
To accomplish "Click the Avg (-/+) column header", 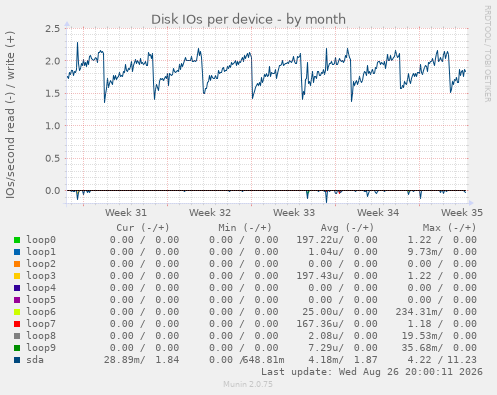I will (x=347, y=228).
